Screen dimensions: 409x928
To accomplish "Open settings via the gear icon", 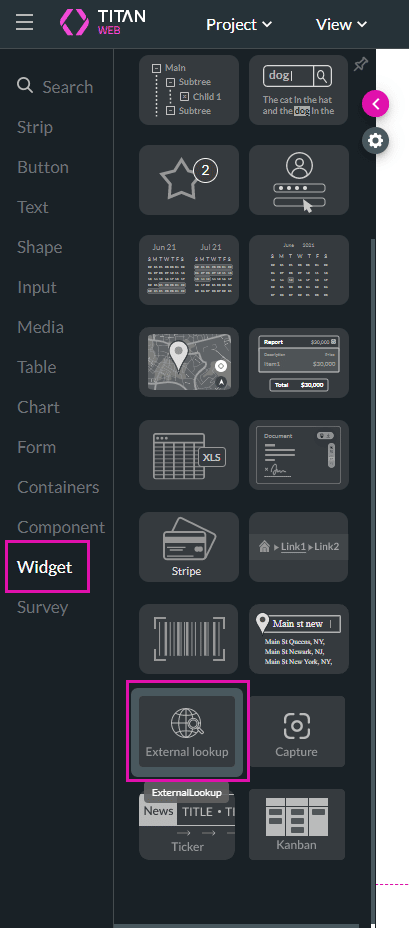I will pos(375,141).
